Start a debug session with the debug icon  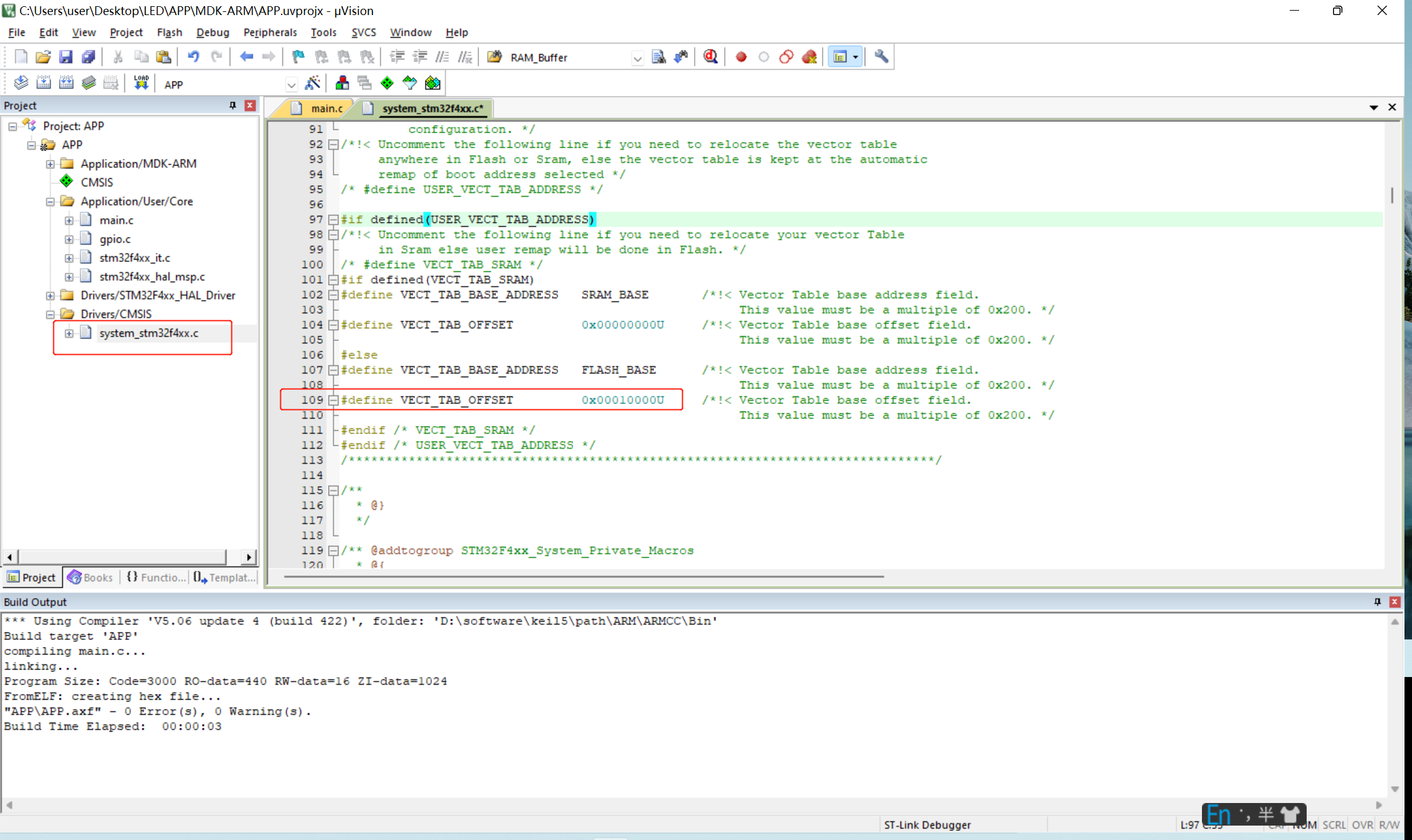[710, 56]
